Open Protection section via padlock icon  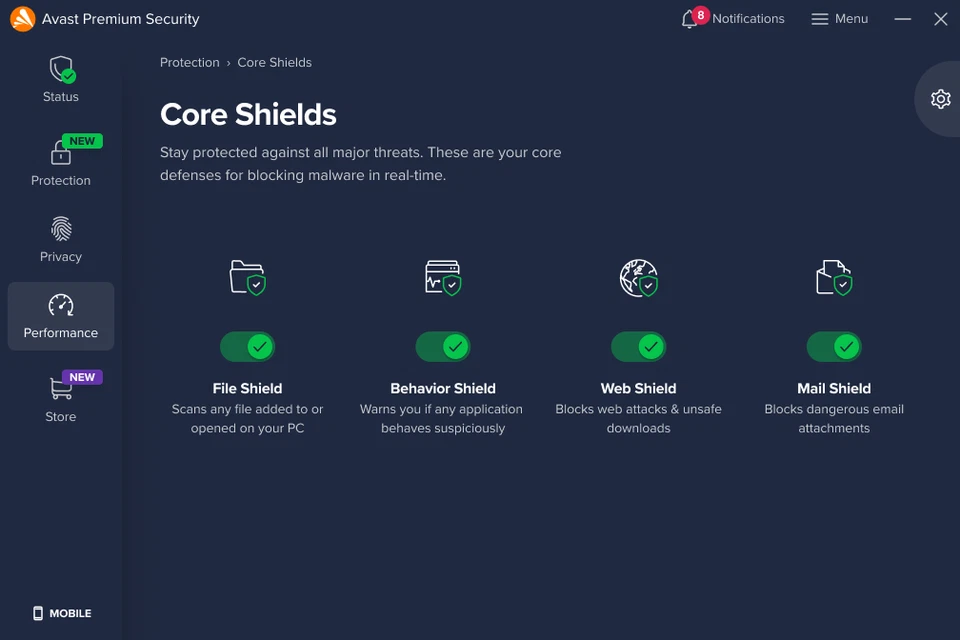60,158
